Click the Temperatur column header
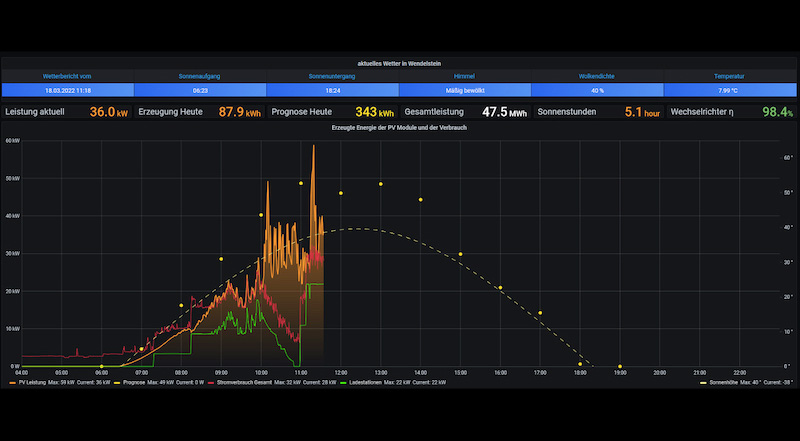 click(x=729, y=75)
